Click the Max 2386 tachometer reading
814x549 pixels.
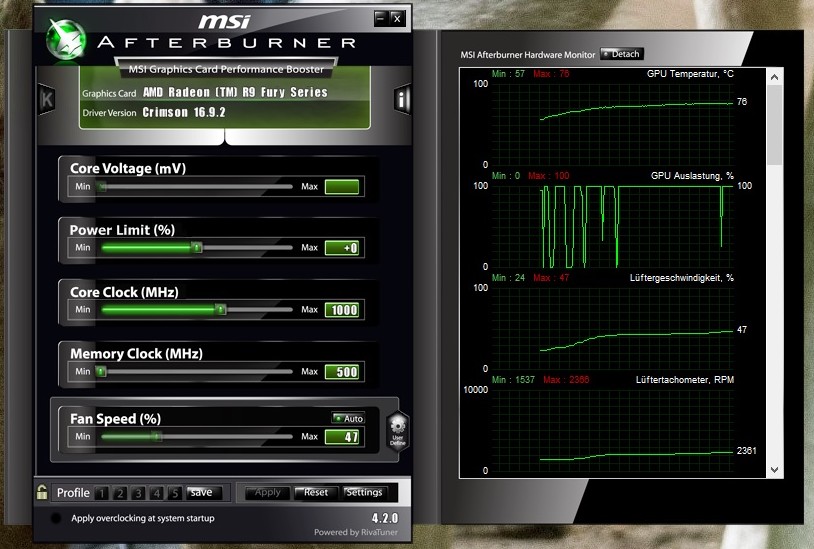click(x=566, y=380)
